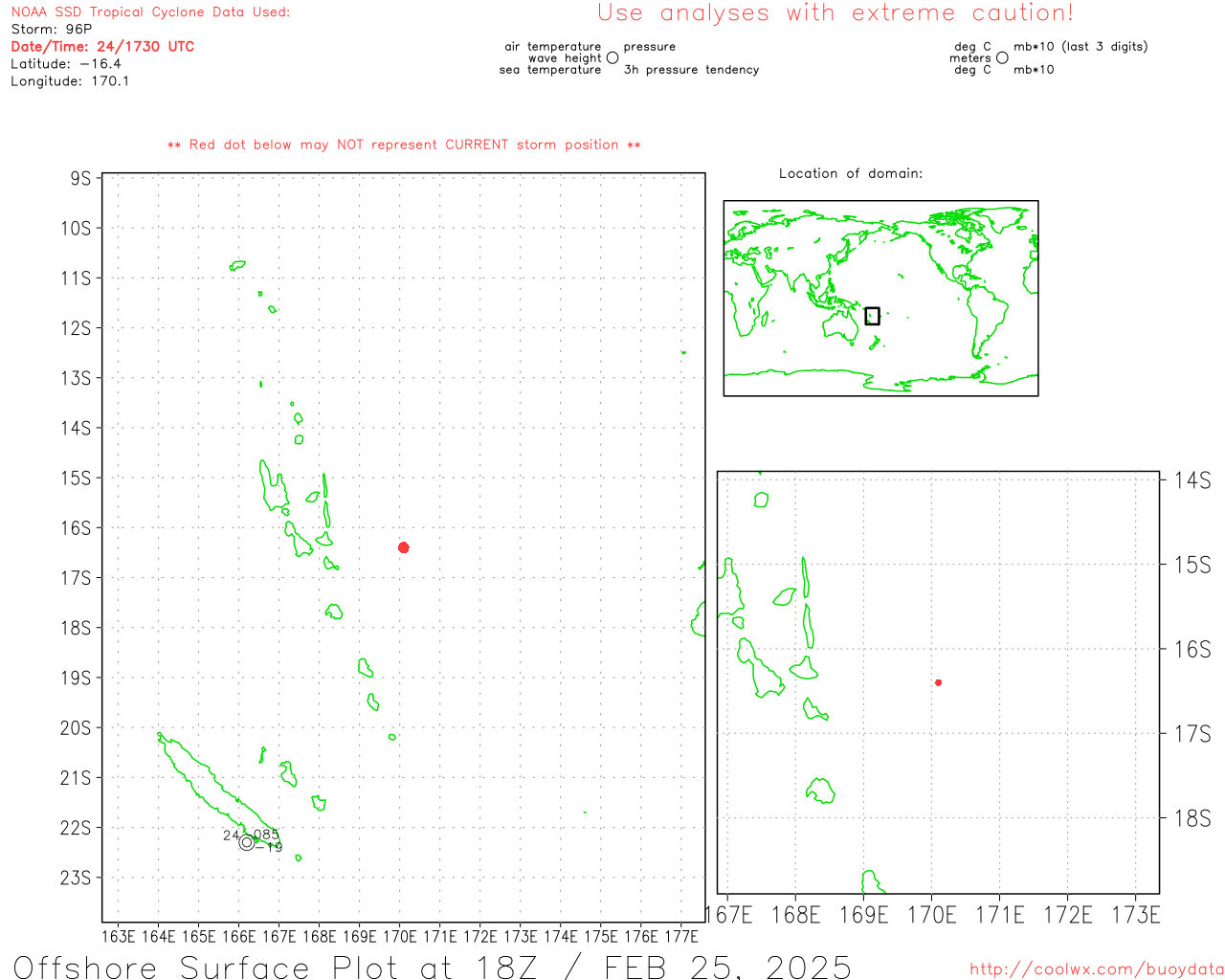Image resolution: width=1225 pixels, height=980 pixels.
Task: Click the 'Date/Time: 24/1730 UTC' text
Action: [x=102, y=46]
